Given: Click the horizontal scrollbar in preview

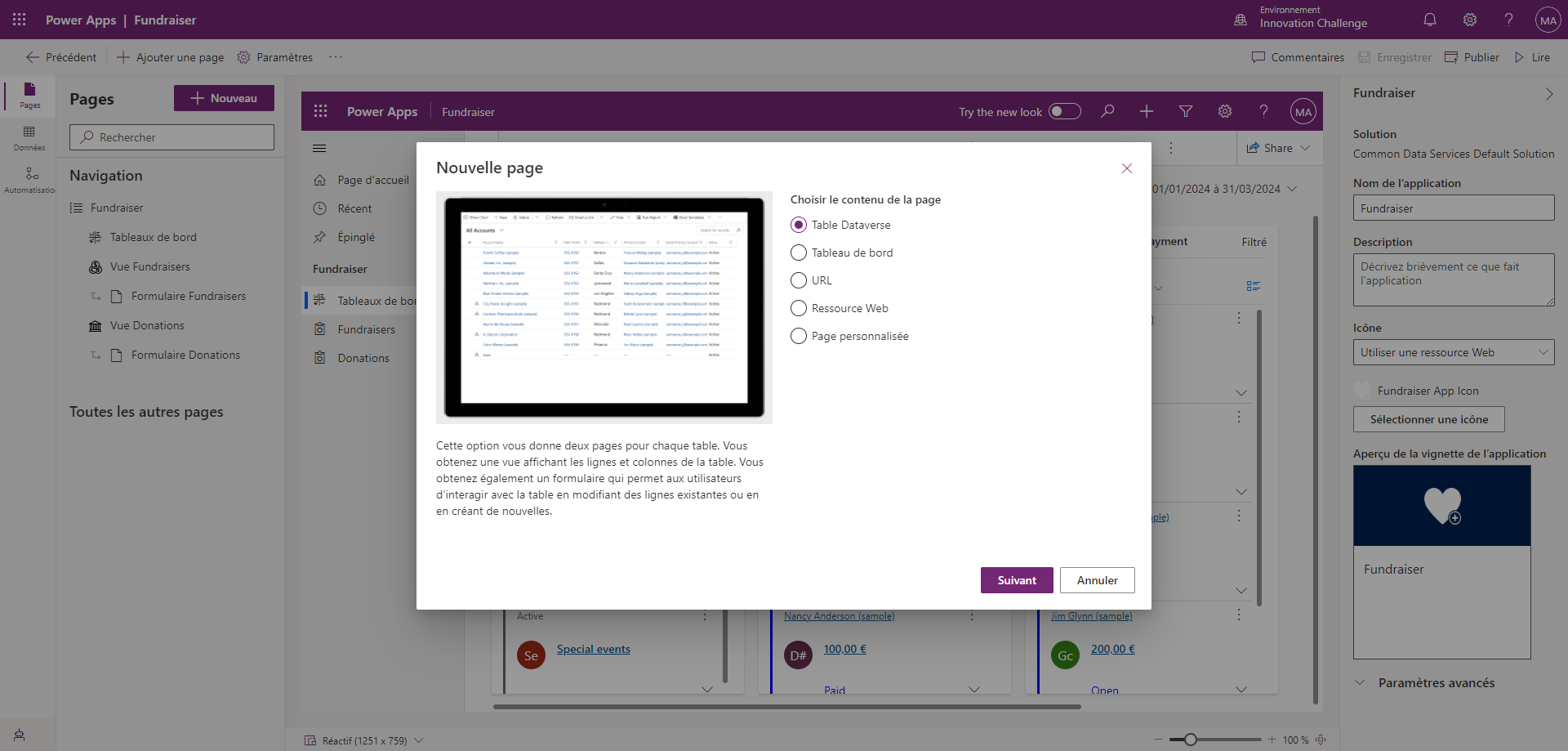Looking at the screenshot, I should 787,707.
